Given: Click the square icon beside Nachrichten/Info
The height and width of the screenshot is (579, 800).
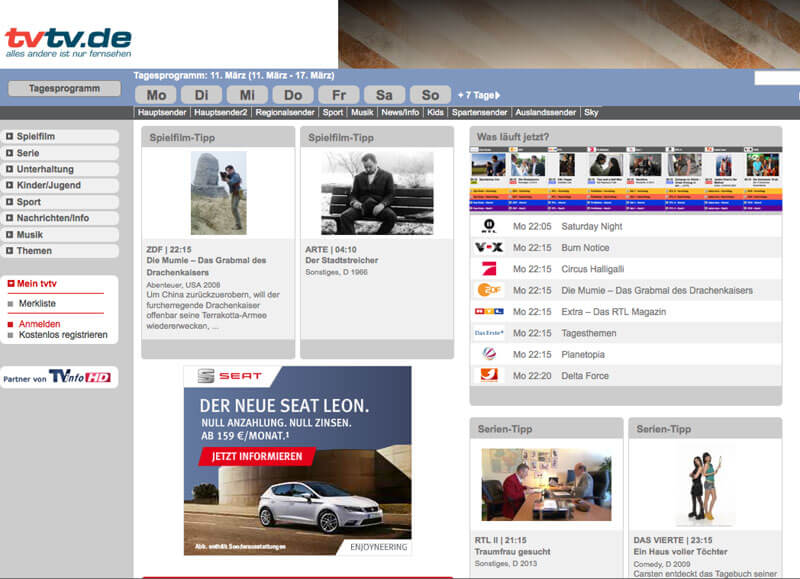Looking at the screenshot, I should 9,218.
